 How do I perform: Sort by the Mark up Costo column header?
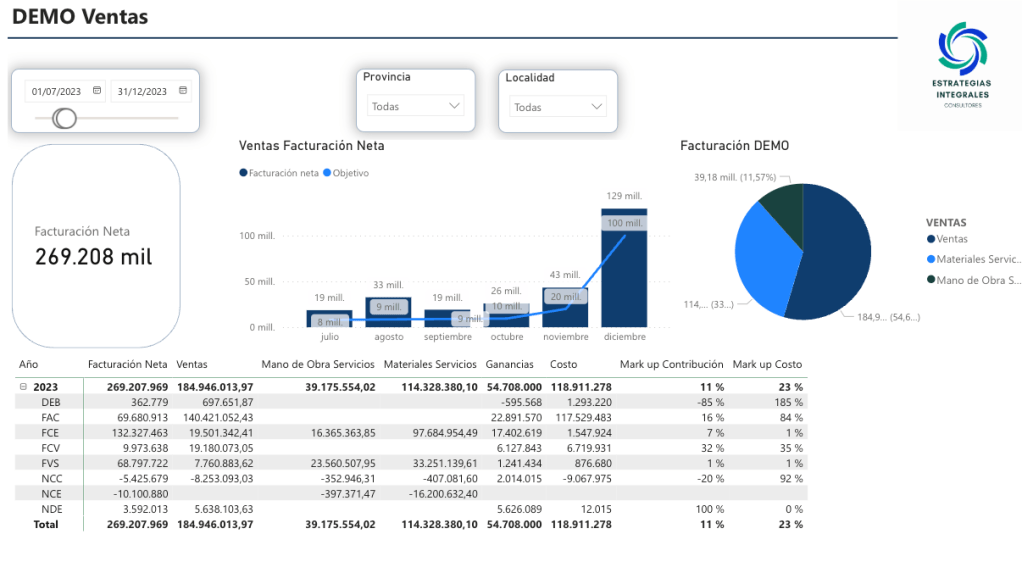(x=766, y=365)
